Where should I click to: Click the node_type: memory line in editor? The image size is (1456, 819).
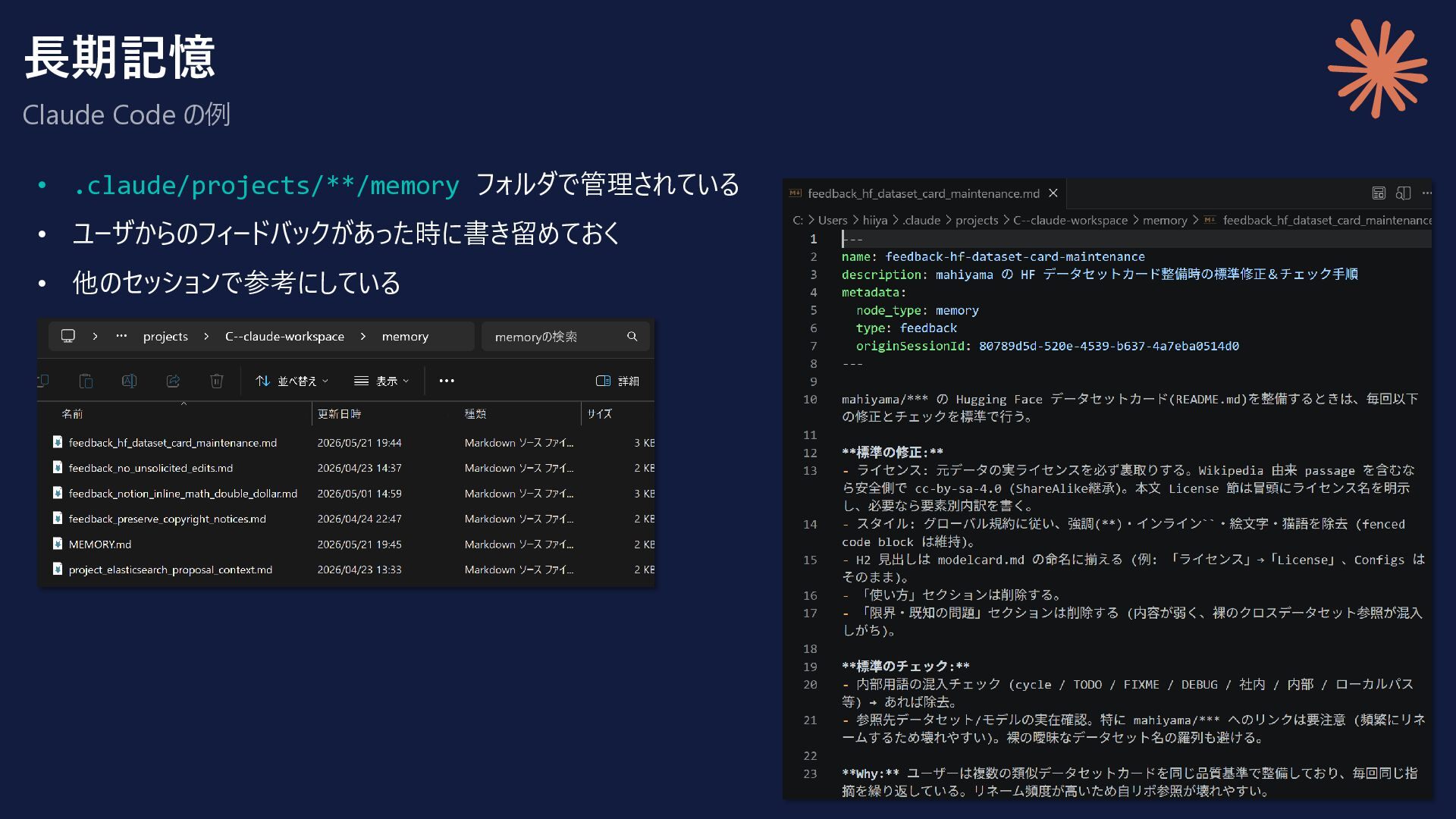pos(918,311)
